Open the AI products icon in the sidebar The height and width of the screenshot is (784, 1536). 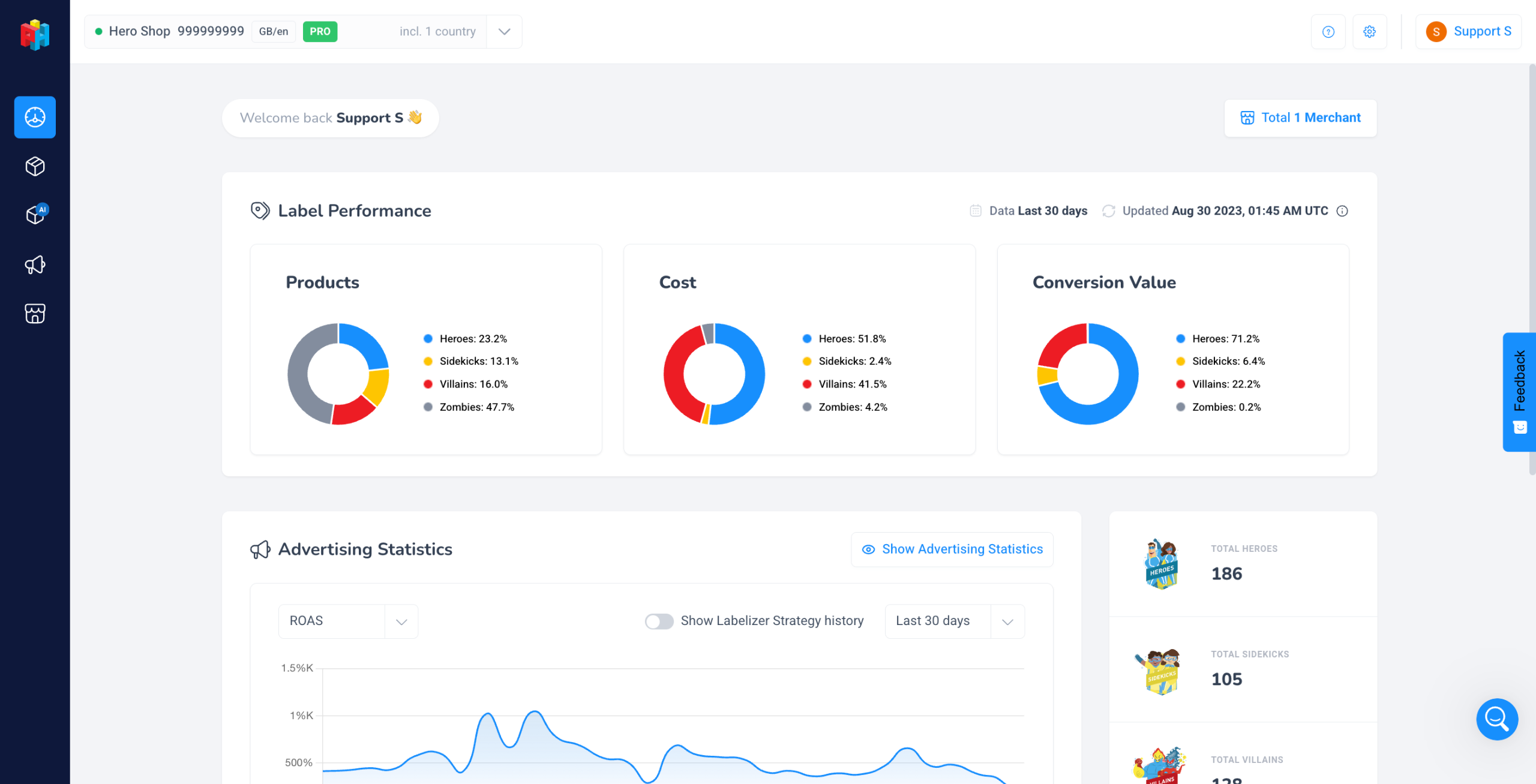click(x=35, y=215)
